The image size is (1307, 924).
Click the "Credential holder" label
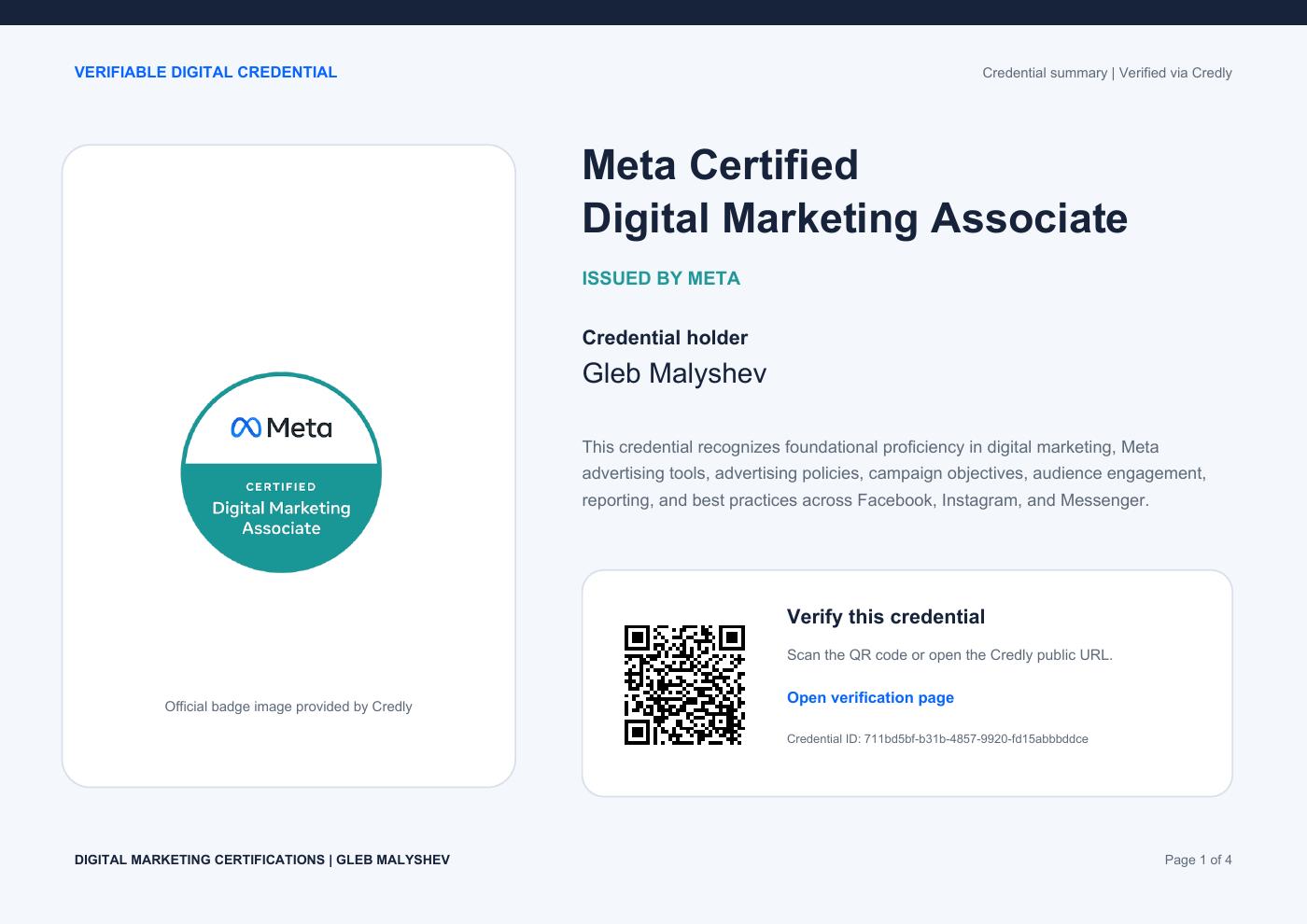click(x=665, y=338)
